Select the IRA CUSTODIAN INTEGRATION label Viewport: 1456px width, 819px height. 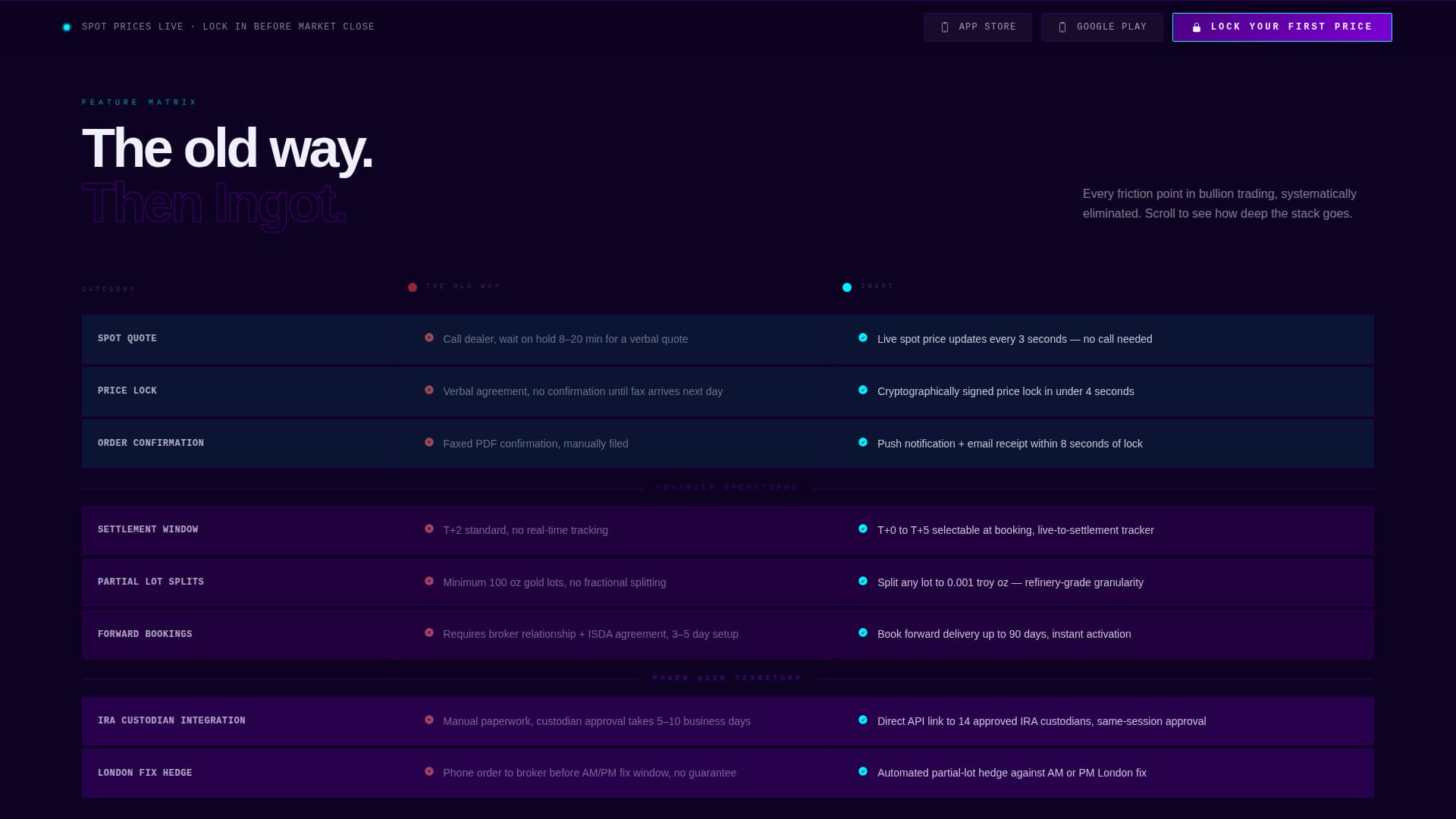171,720
